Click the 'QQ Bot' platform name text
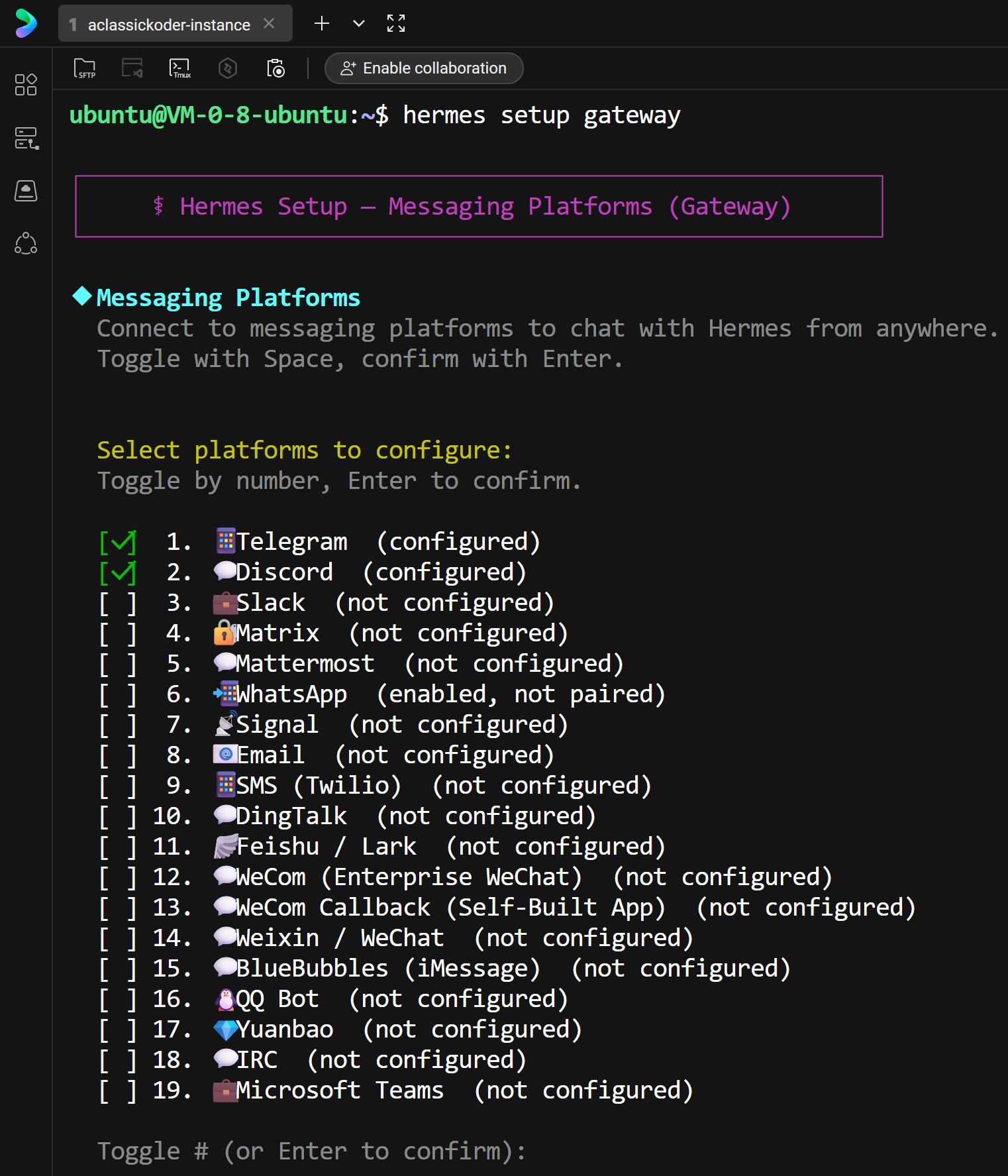 click(277, 999)
